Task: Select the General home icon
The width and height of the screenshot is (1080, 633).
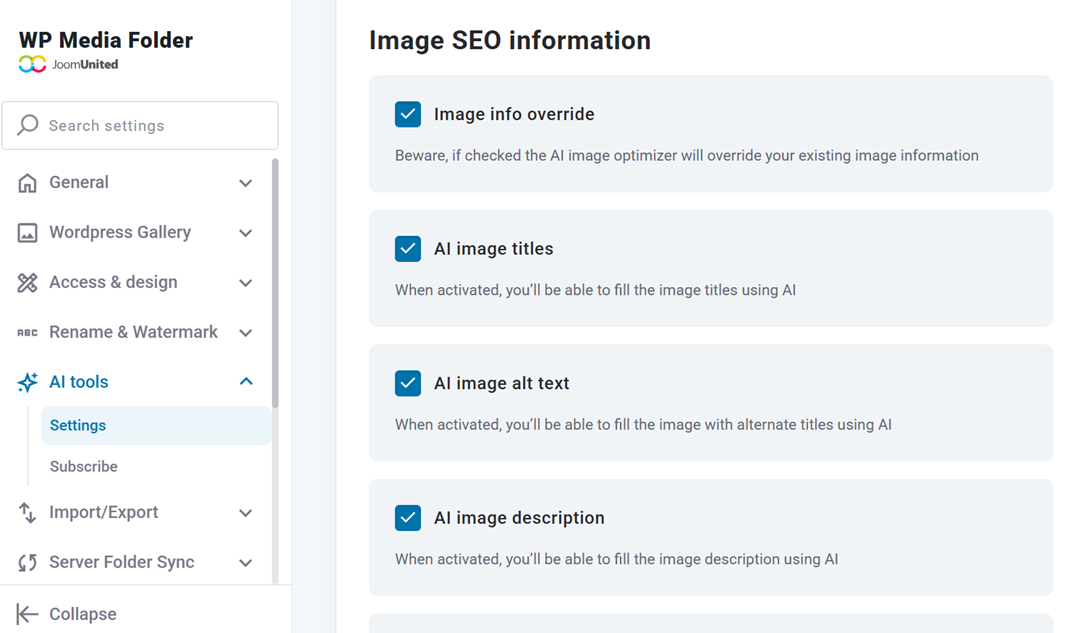Action: [26, 182]
